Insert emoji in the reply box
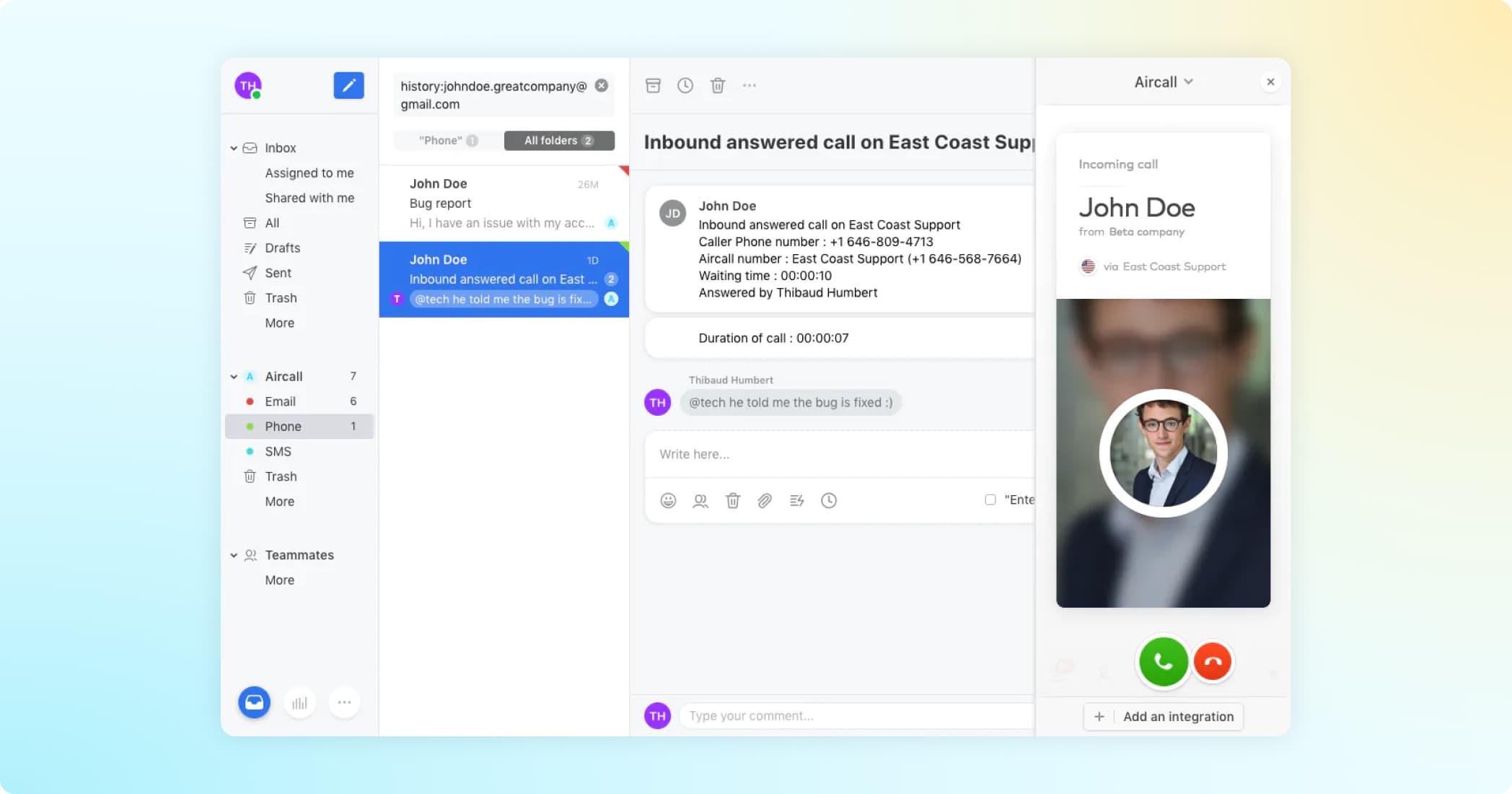Viewport: 1512px width, 794px height. point(668,500)
